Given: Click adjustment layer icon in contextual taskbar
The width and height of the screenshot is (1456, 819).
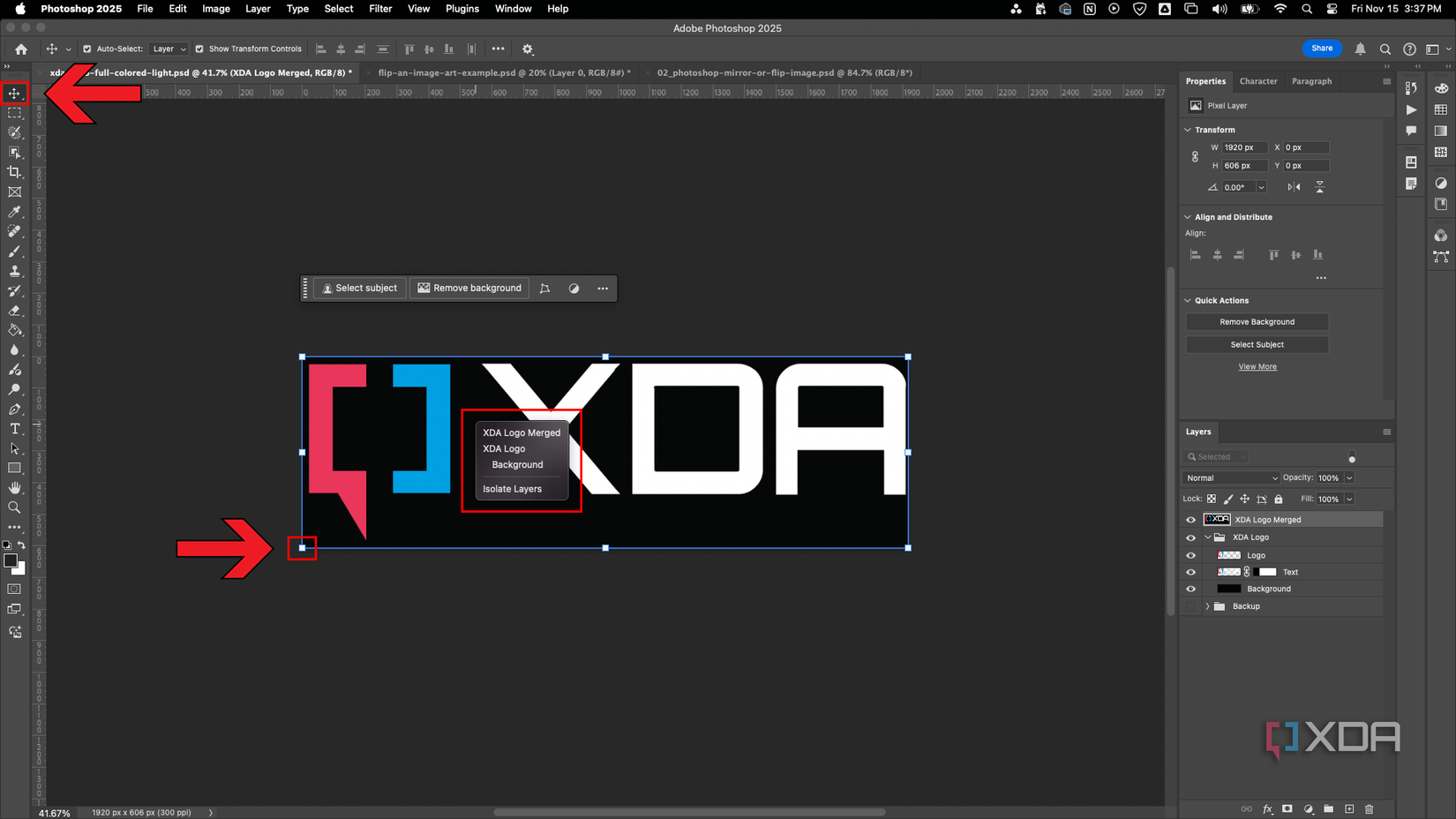Looking at the screenshot, I should pyautogui.click(x=574, y=289).
